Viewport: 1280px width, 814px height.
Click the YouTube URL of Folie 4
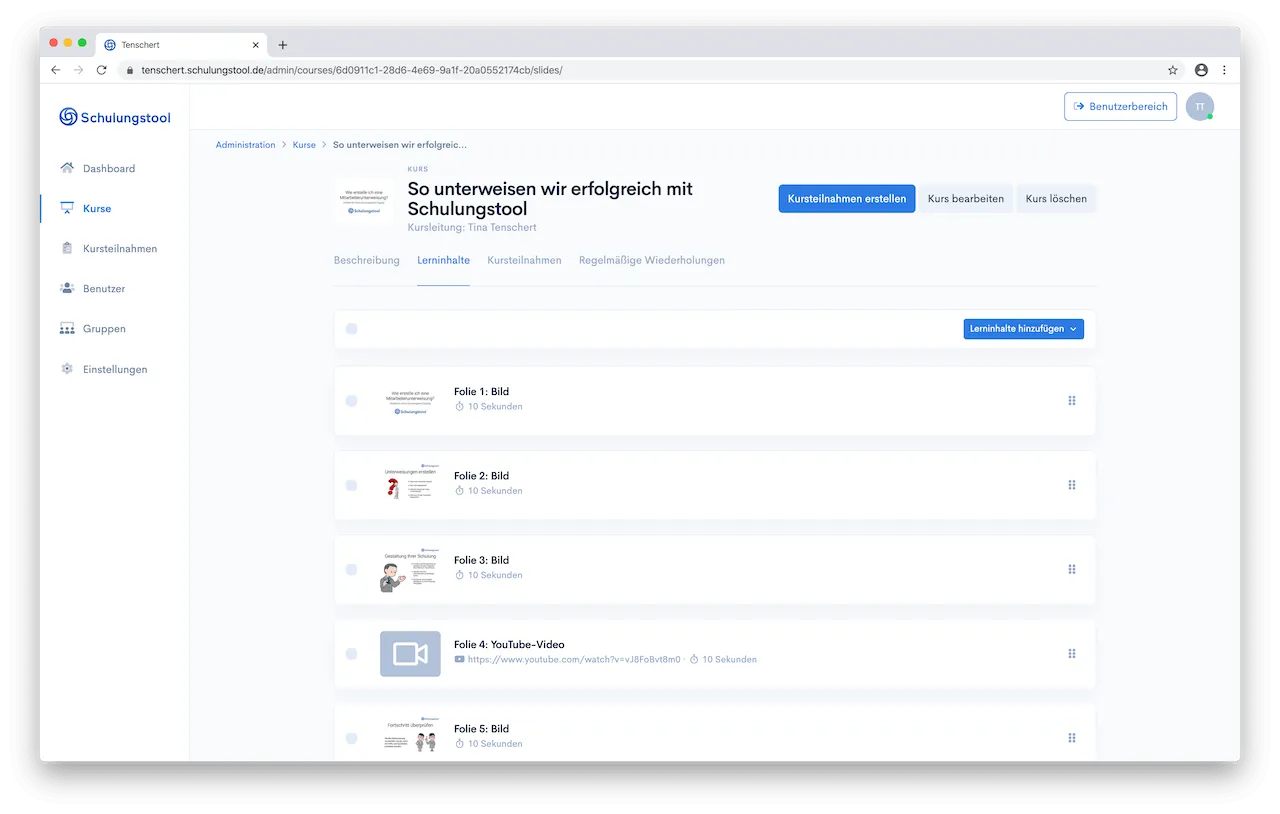[x=574, y=659]
